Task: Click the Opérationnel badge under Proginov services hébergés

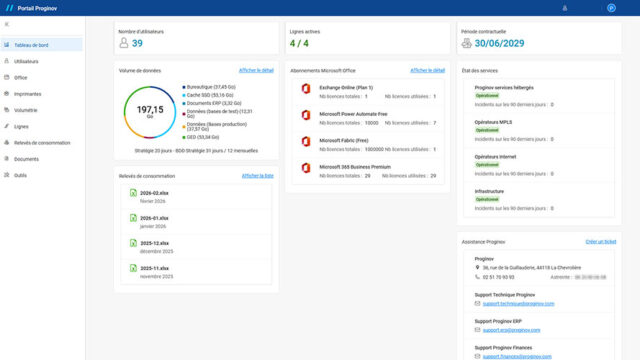Action: (x=487, y=96)
